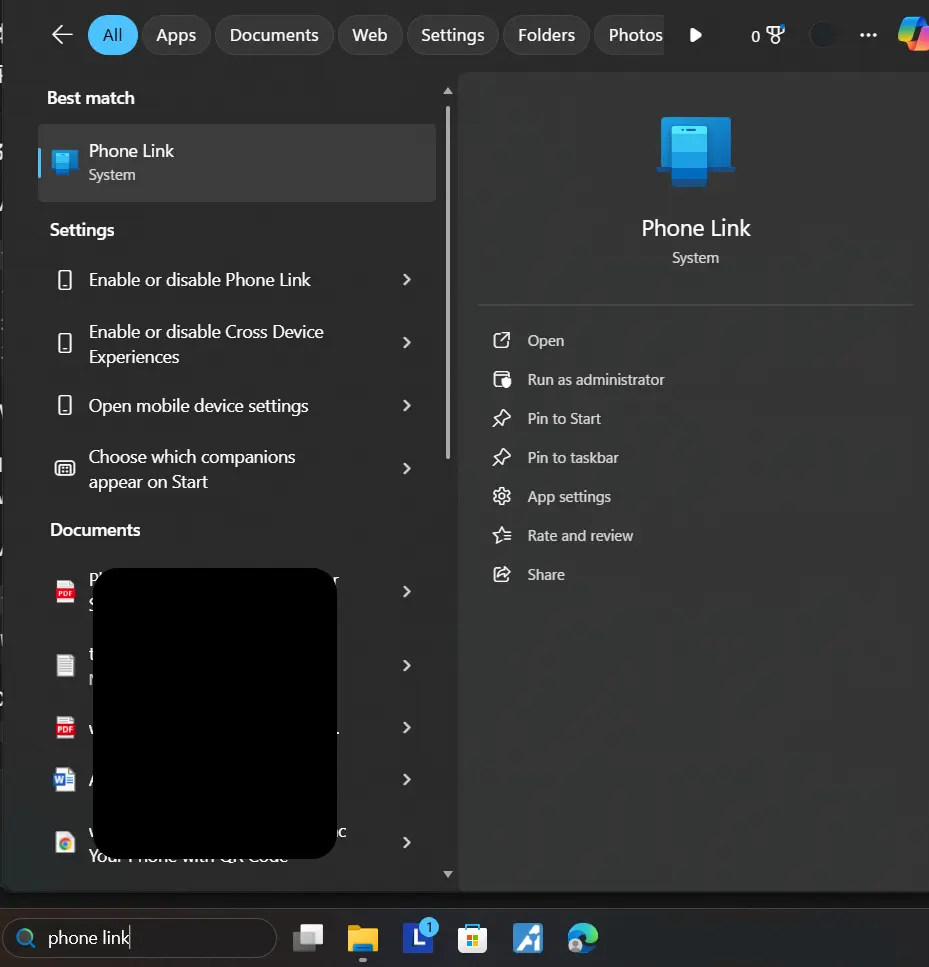
Task: Expand Open mobile device settings result chevron
Action: [406, 406]
